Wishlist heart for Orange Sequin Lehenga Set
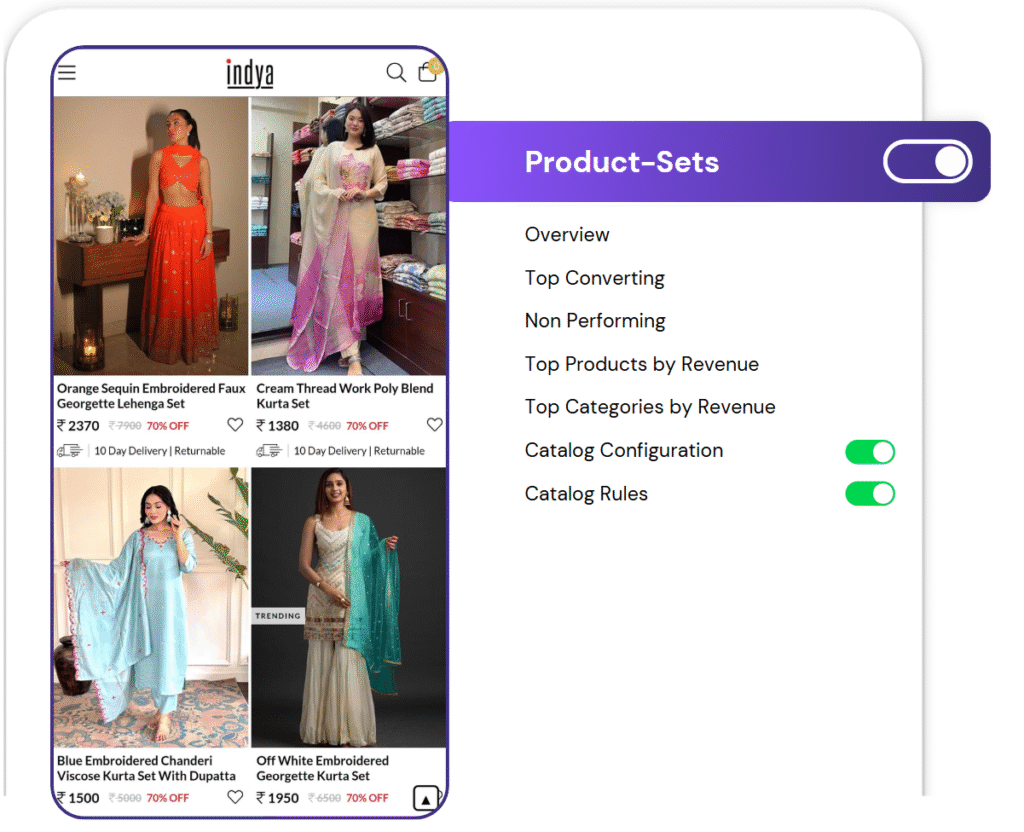The image size is (1024, 832). point(235,425)
